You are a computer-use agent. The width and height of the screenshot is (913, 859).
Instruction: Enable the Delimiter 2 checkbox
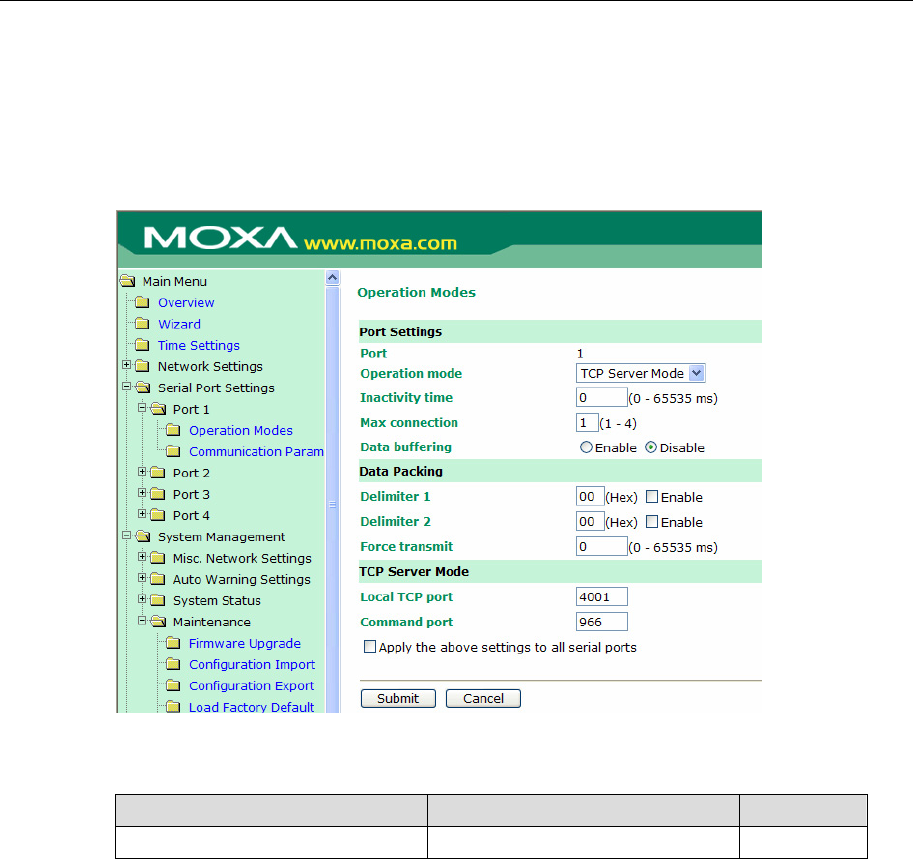pos(652,522)
